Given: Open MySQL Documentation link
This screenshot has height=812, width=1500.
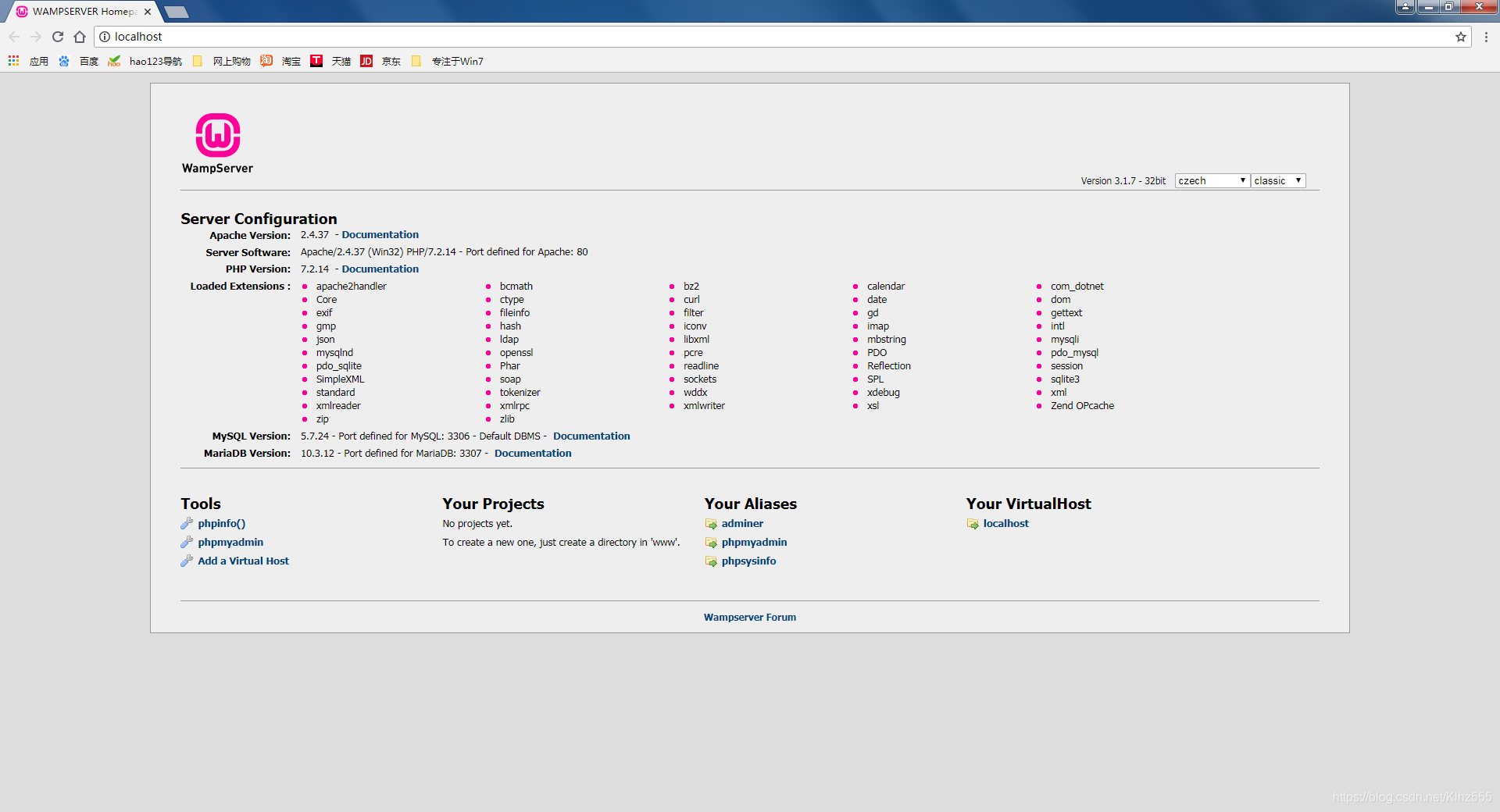Looking at the screenshot, I should click(591, 436).
